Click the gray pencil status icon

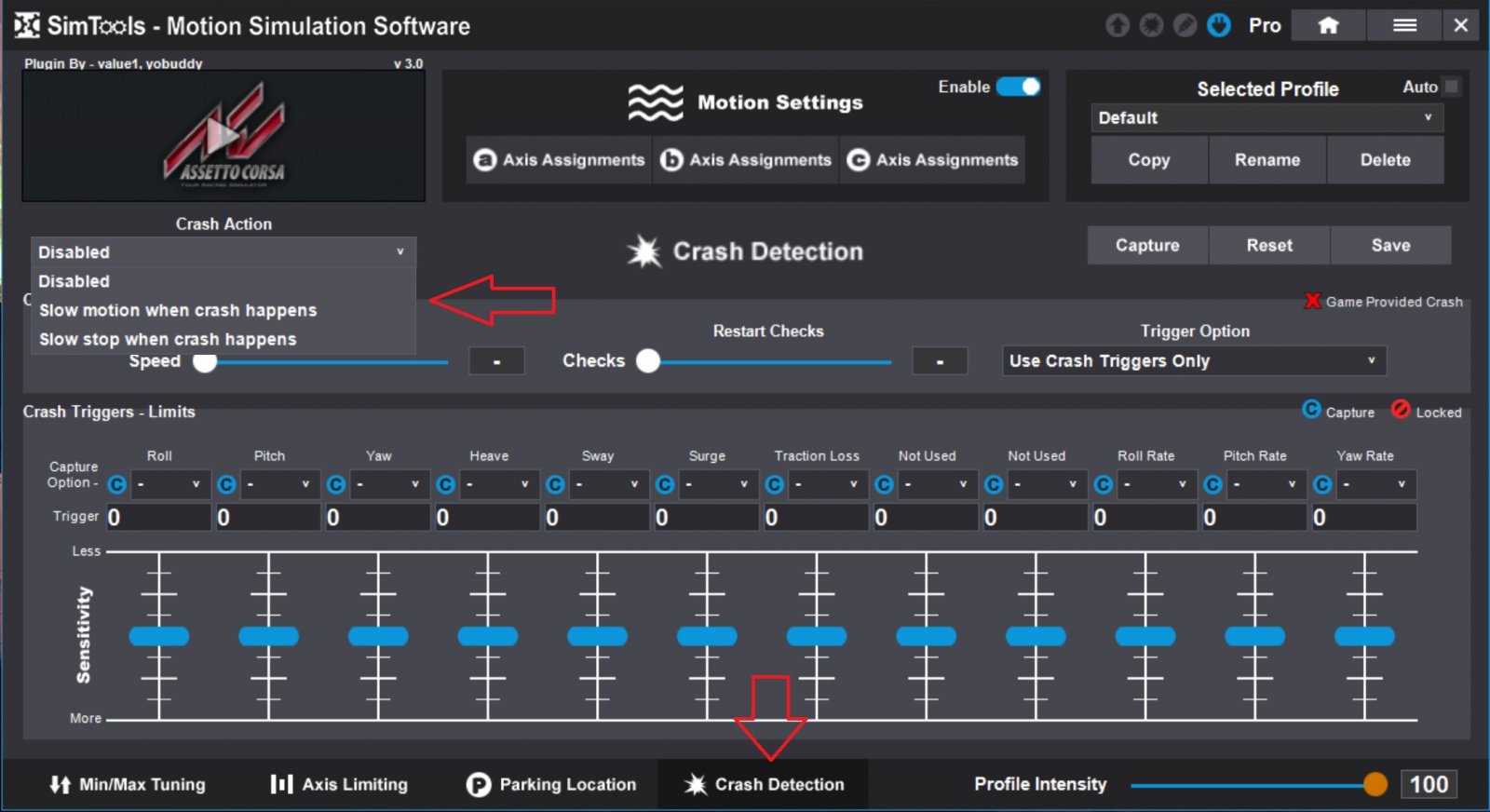click(x=1185, y=25)
